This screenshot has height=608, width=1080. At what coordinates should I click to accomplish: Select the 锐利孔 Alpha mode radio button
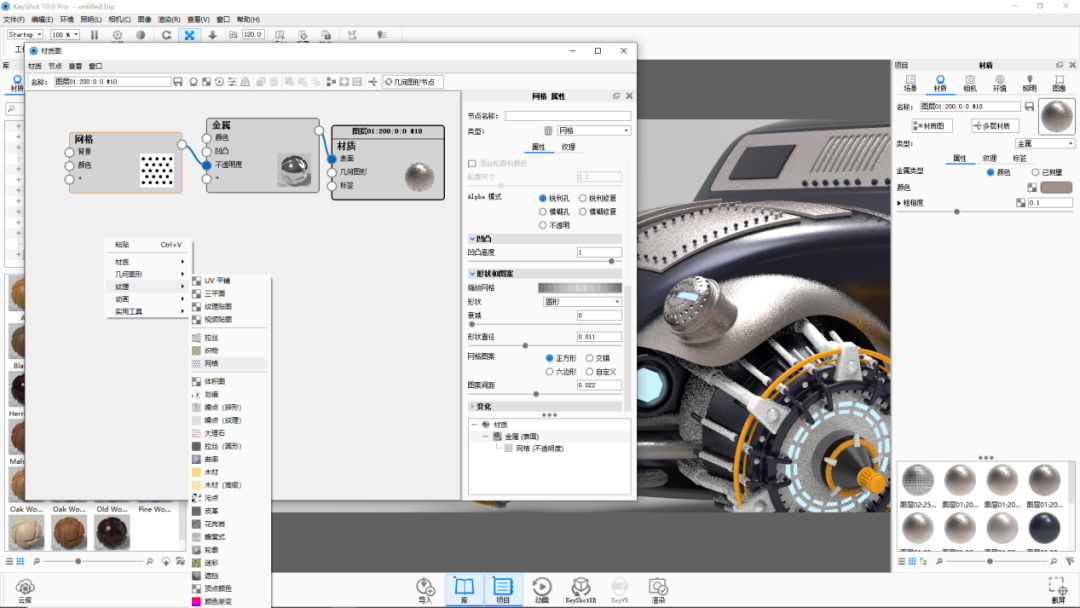(543, 198)
